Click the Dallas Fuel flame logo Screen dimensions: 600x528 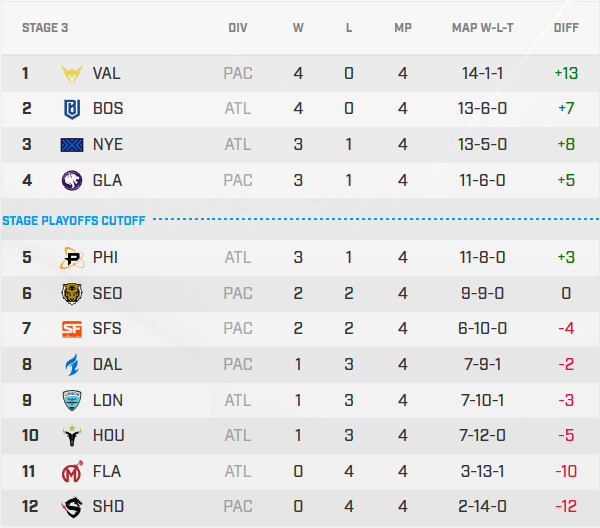[72, 365]
